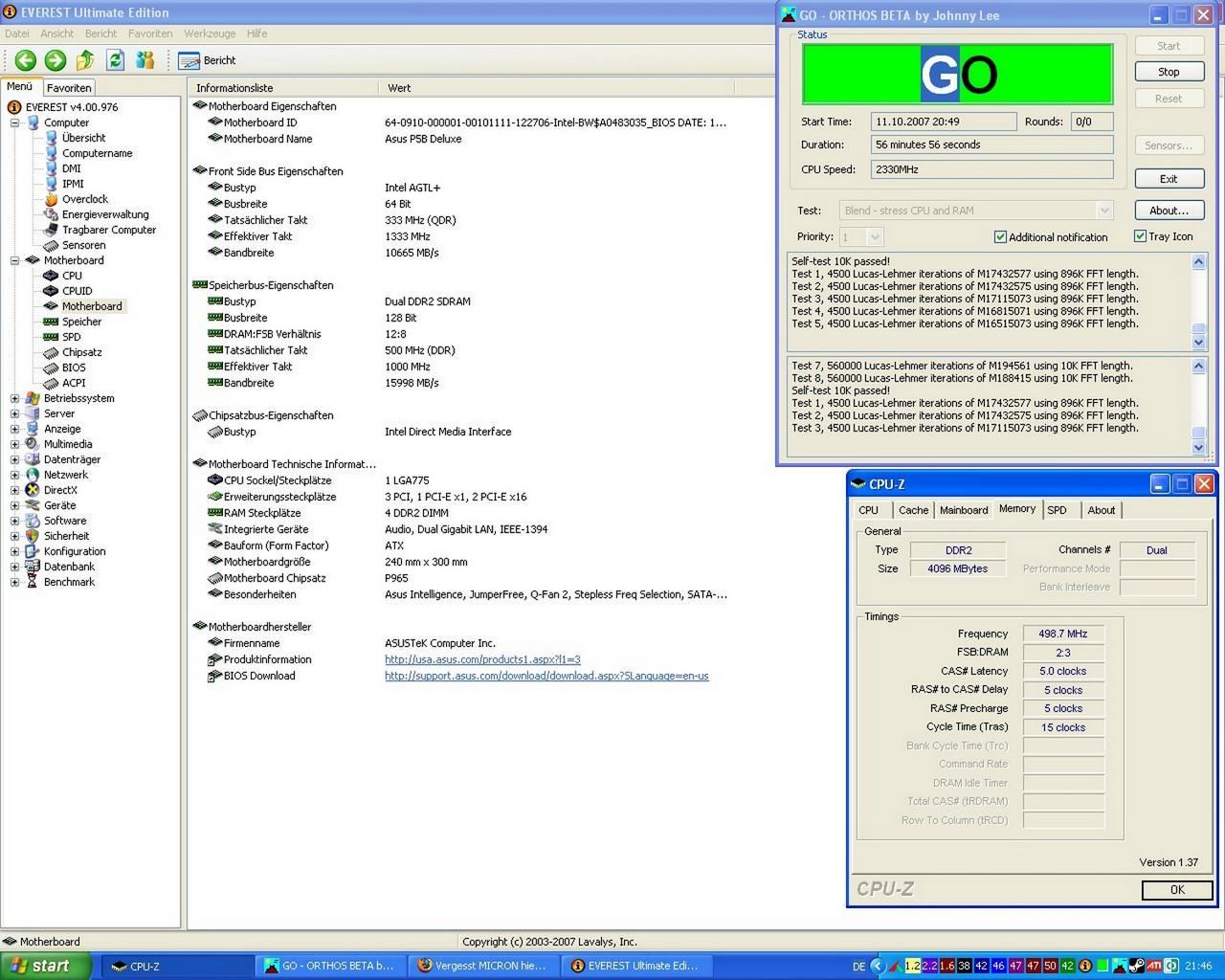Select Computername tree item
The image size is (1225, 980).
pos(97,153)
